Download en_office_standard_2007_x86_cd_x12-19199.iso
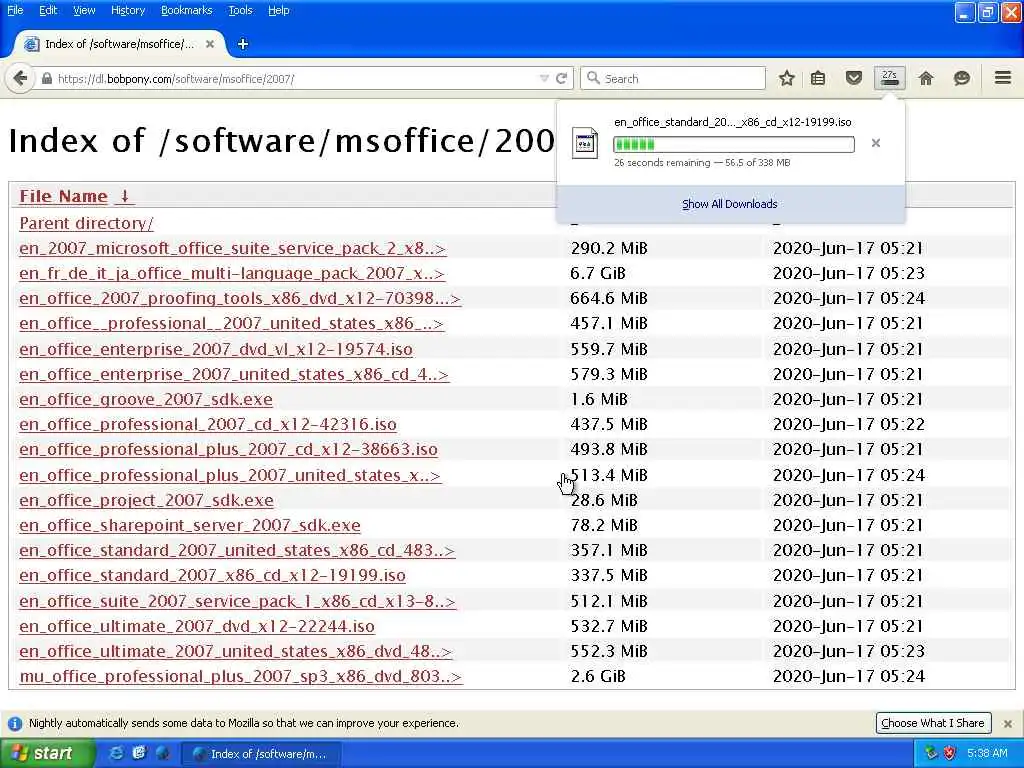 [x=212, y=575]
